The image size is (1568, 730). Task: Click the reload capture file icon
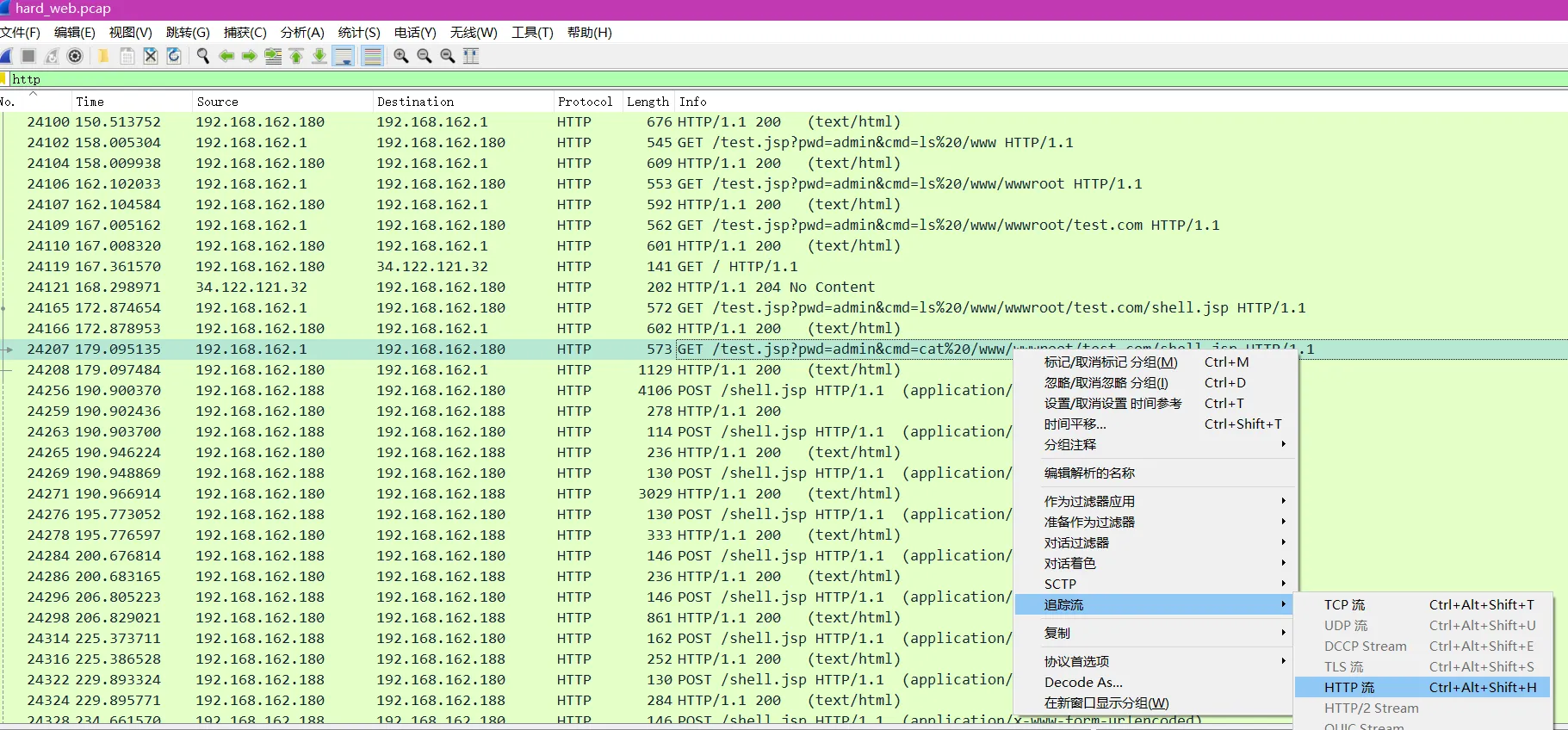[x=174, y=56]
